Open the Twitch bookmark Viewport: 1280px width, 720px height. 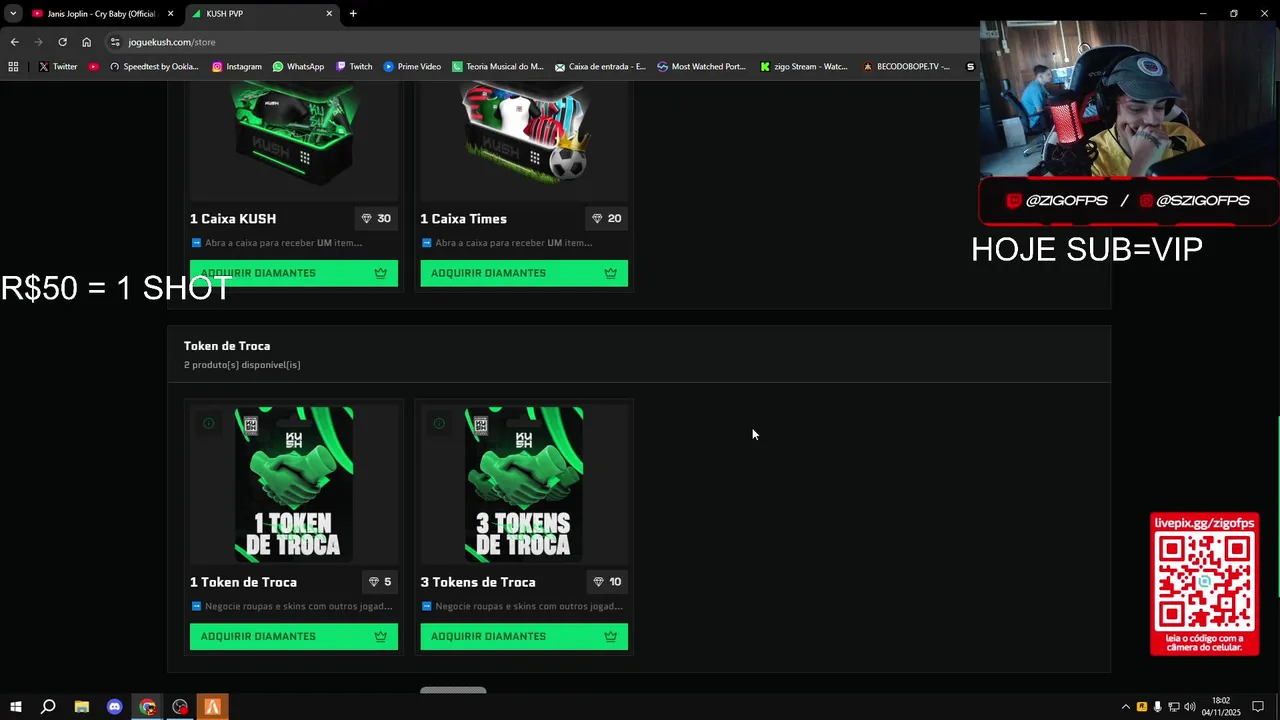click(354, 67)
